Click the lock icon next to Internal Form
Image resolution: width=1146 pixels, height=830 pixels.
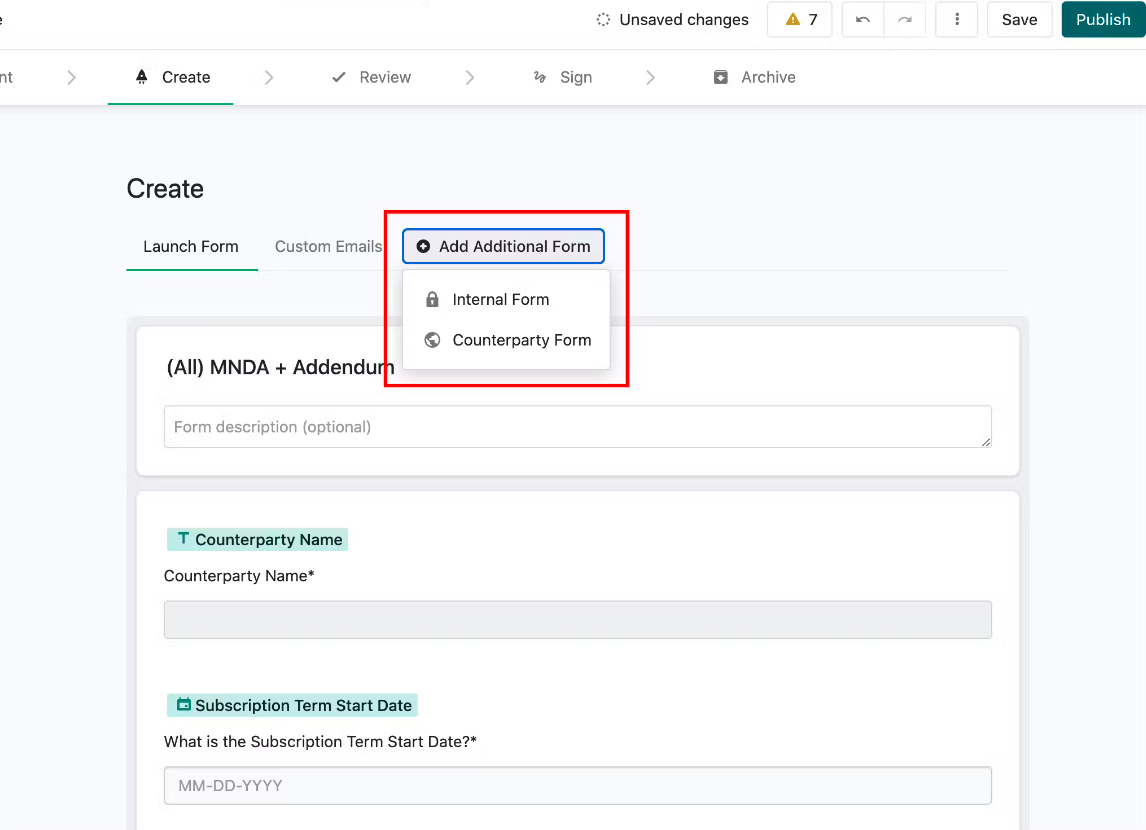432,300
